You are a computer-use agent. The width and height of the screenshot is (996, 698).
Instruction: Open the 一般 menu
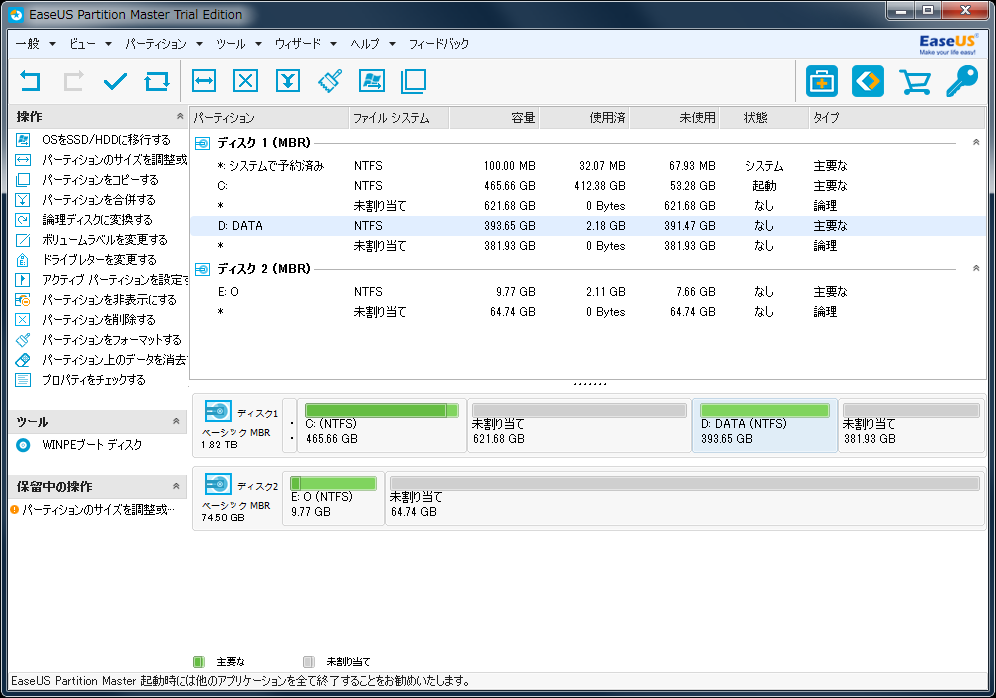[x=36, y=44]
